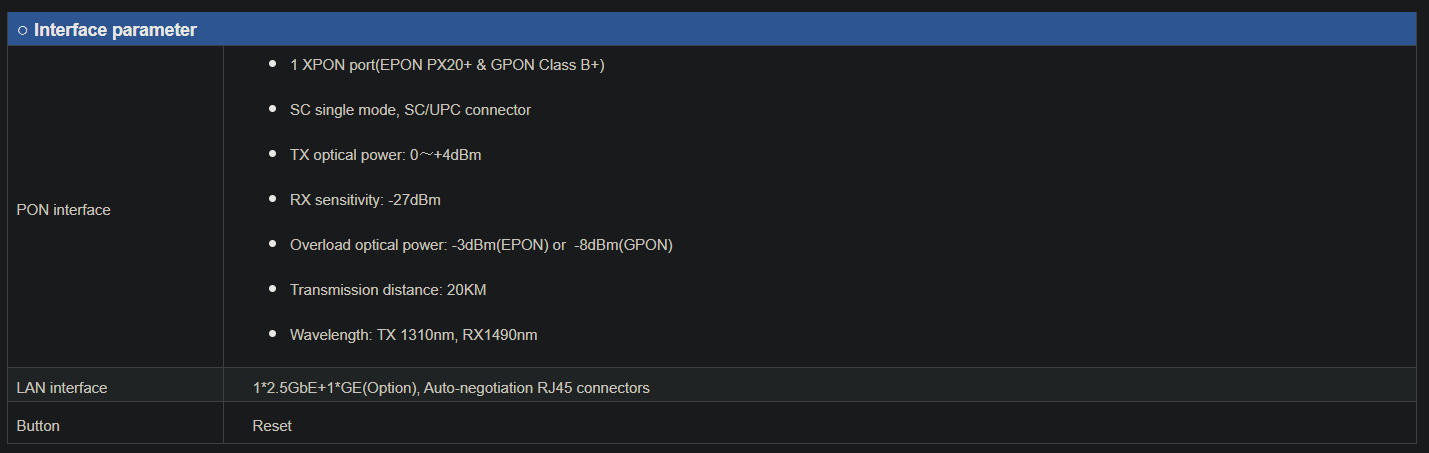
Task: Click the bullet beside Transmission distance
Action: point(273,289)
